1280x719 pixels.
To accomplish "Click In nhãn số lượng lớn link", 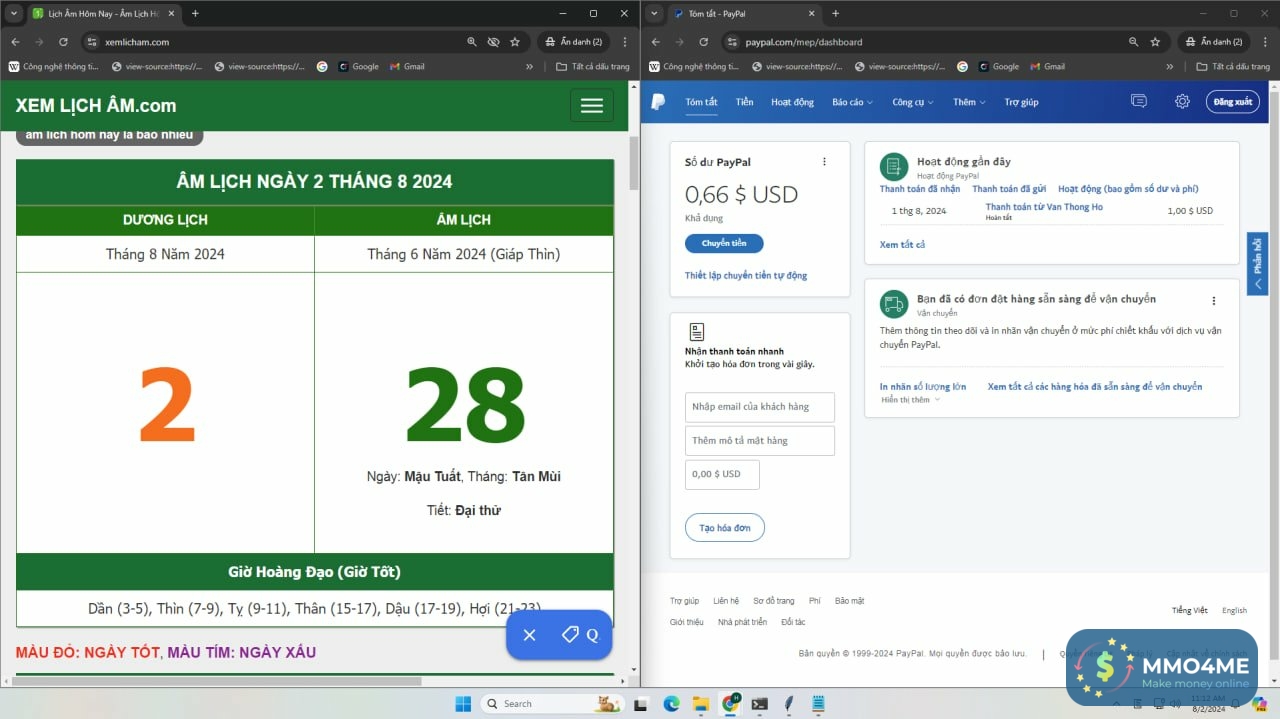I will [923, 386].
